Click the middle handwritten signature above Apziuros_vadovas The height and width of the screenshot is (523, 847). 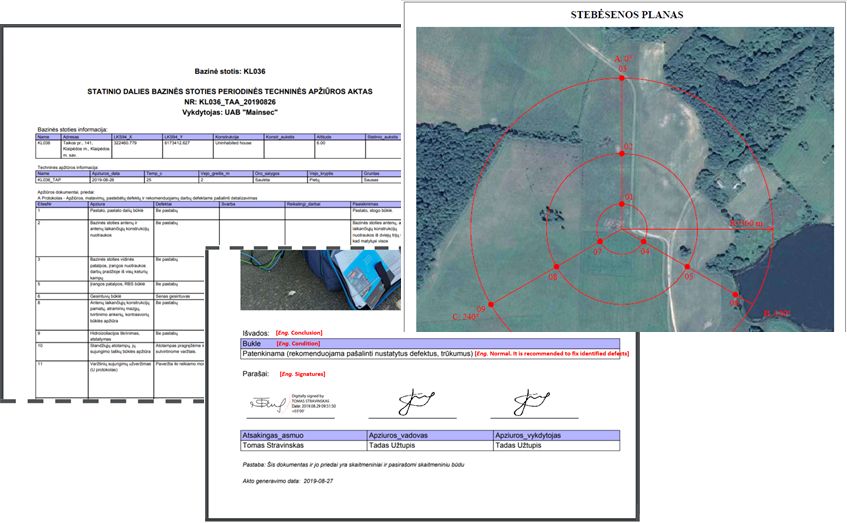tap(416, 403)
